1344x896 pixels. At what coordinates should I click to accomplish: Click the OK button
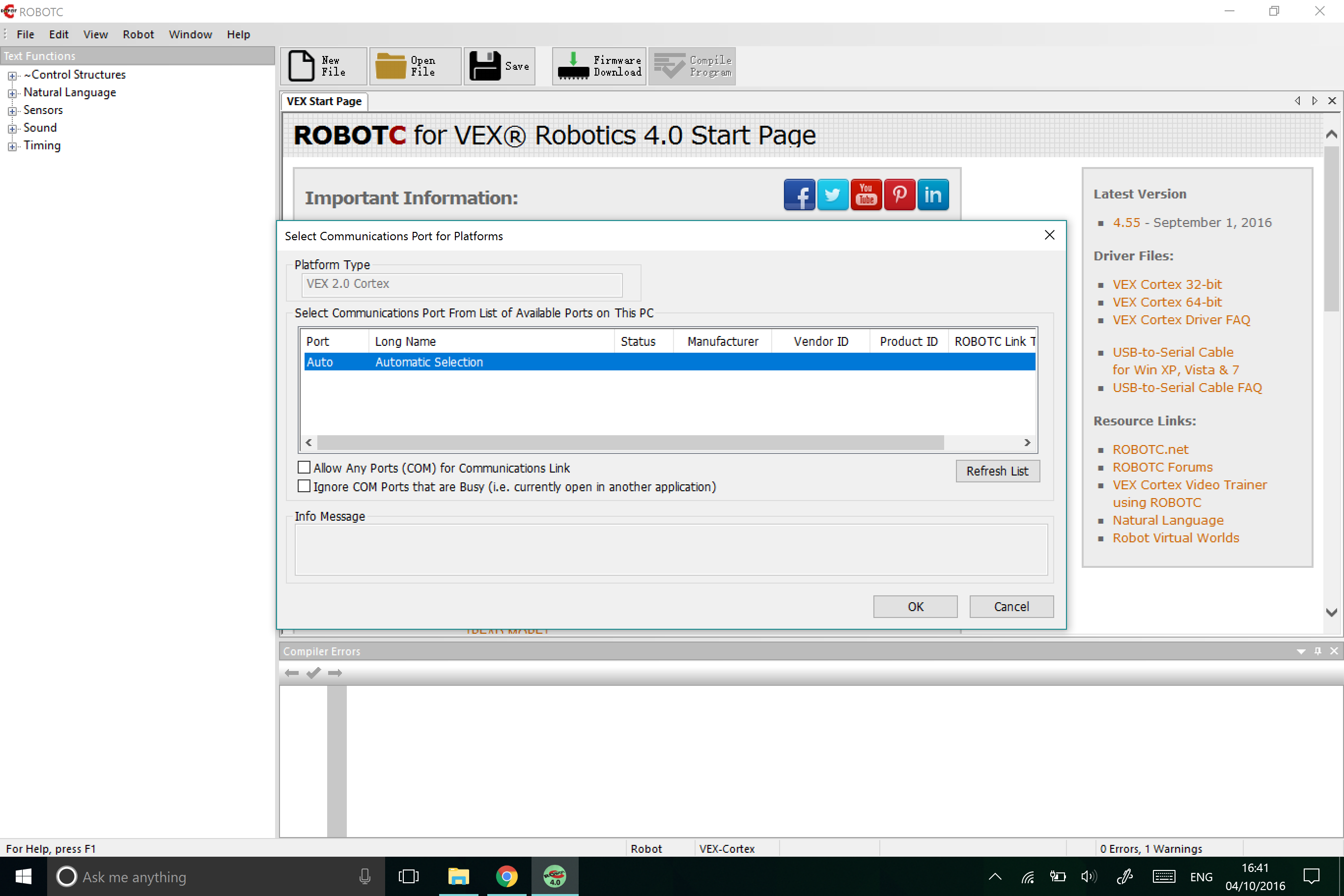(x=916, y=606)
